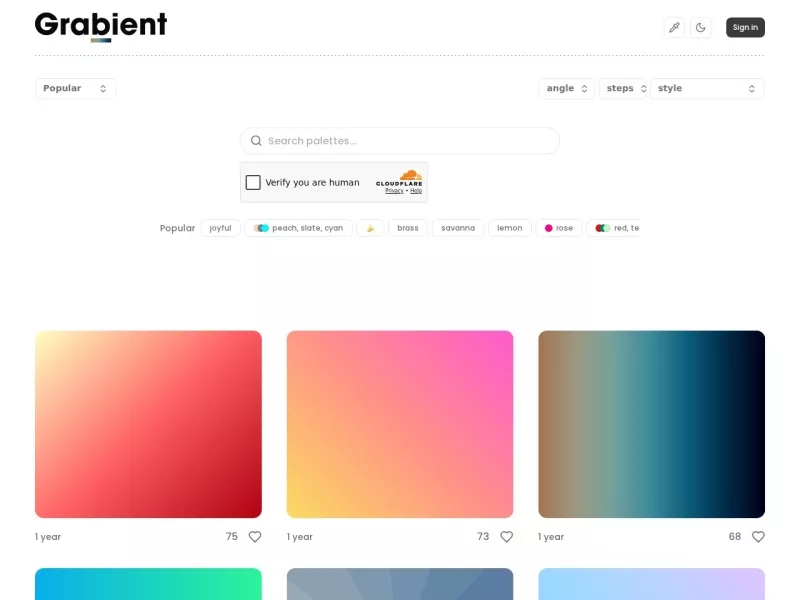
Task: Select the banana emoji tag
Action: click(x=370, y=228)
